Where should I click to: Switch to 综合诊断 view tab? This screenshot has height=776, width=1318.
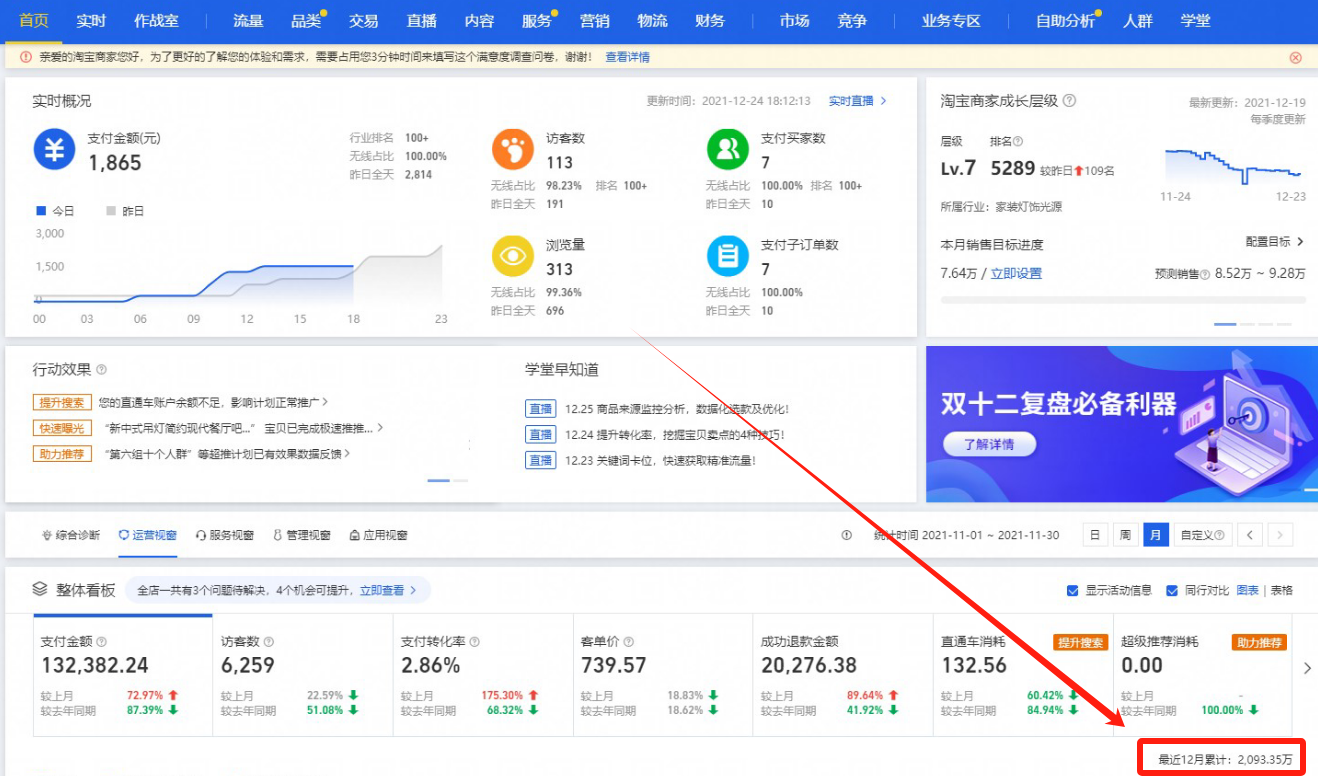[x=71, y=535]
